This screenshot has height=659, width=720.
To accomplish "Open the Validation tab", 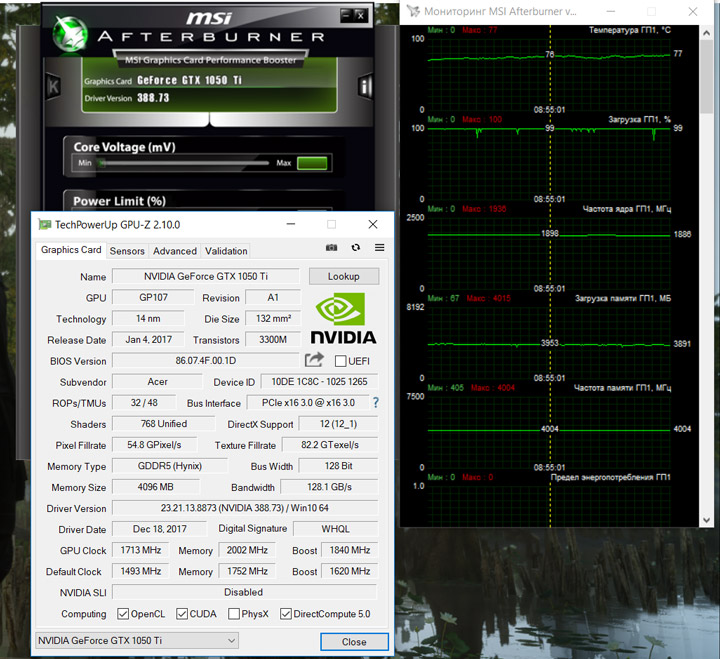I will tap(226, 251).
